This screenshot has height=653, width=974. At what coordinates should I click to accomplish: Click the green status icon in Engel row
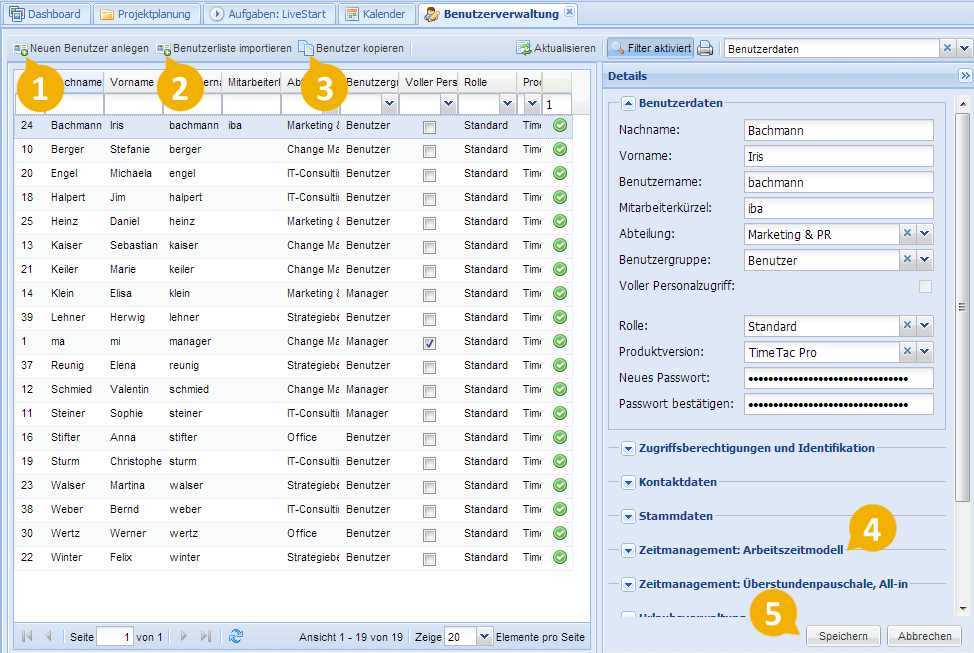[560, 173]
